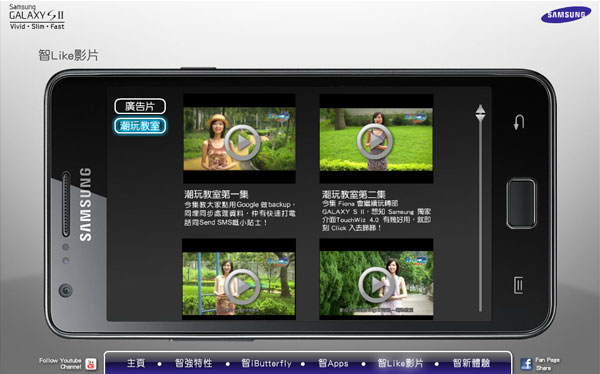600x374 pixels.
Task: Click the phone's back arrow key
Action: pyautogui.click(x=519, y=122)
